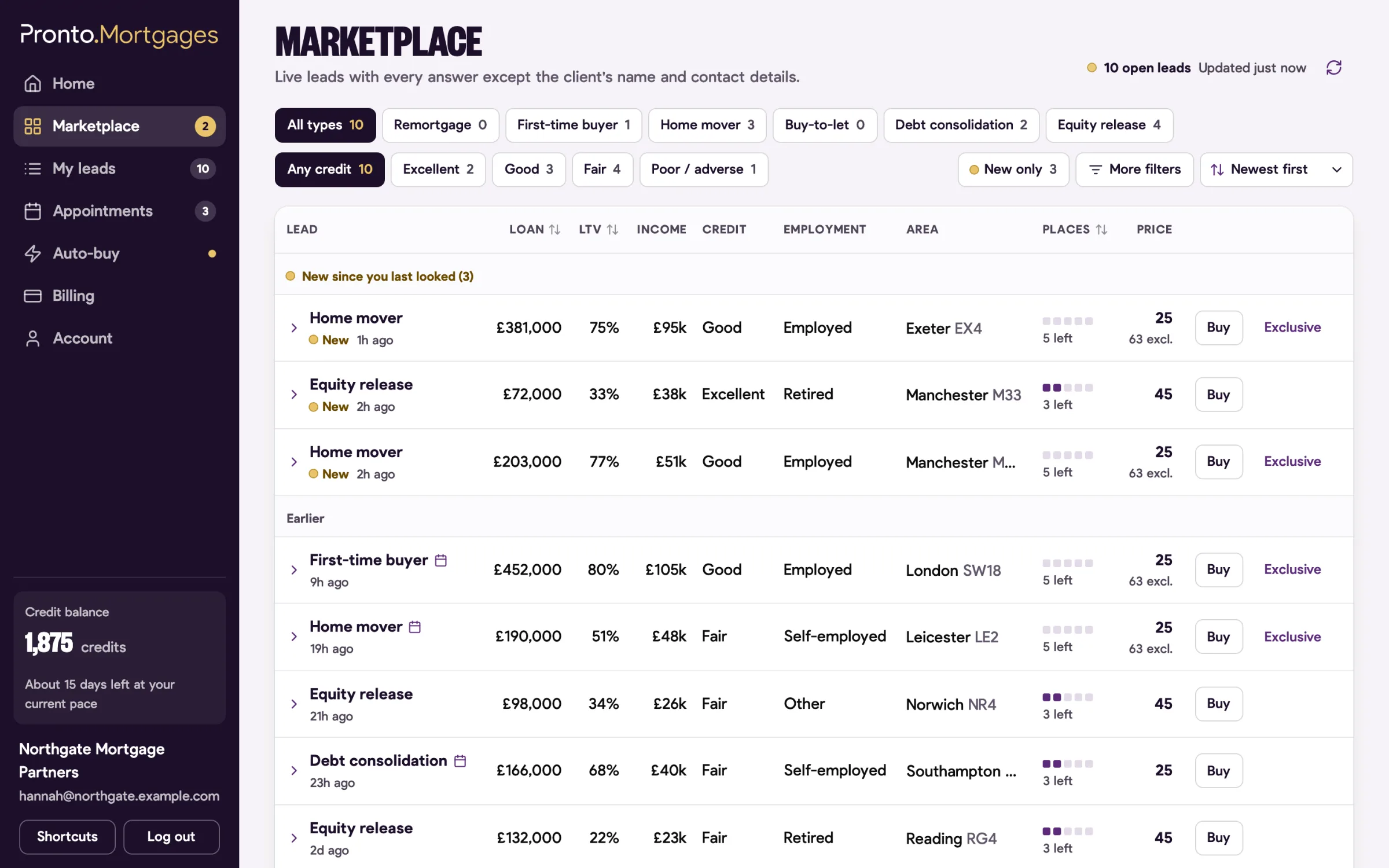
Task: Filter by Fair credit
Action: (x=602, y=170)
